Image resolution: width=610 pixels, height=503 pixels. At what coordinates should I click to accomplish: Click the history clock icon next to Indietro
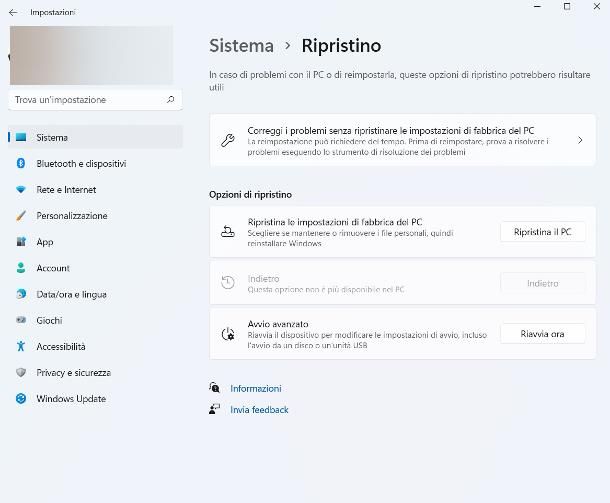(x=228, y=282)
